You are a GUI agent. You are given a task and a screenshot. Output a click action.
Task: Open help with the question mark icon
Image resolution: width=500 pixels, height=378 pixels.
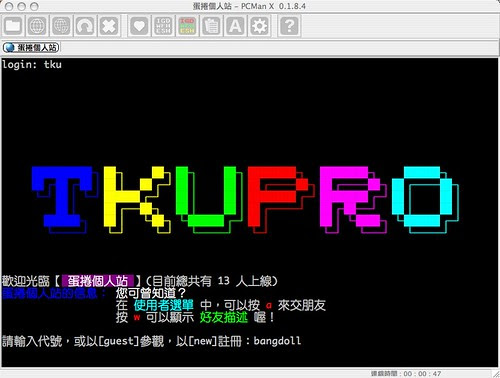pos(289,26)
